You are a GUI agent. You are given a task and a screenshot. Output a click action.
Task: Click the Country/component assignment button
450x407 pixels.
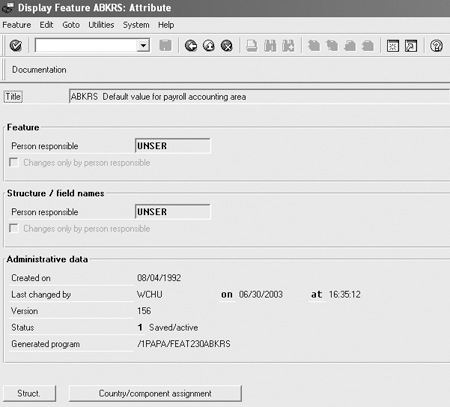point(155,393)
